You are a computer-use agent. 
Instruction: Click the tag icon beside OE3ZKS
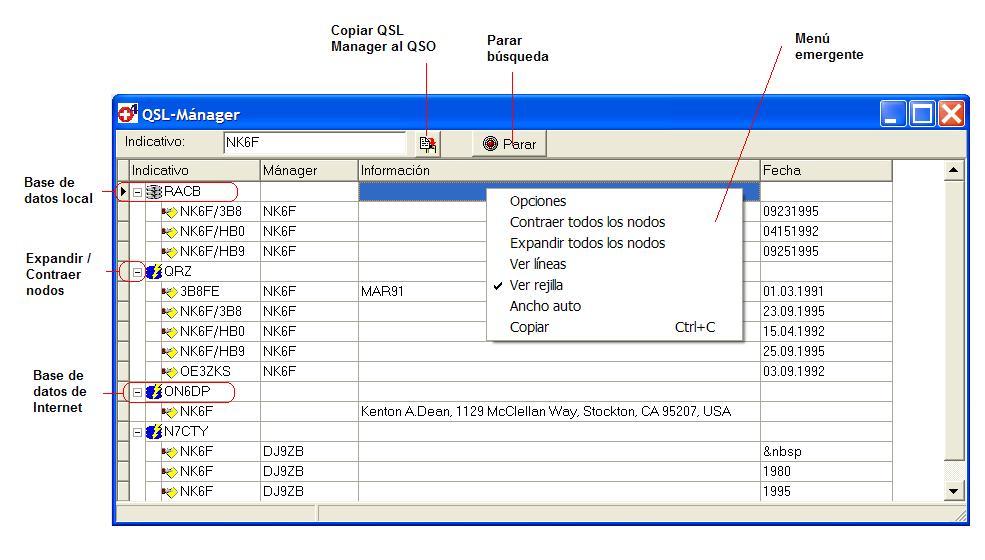click(169, 372)
